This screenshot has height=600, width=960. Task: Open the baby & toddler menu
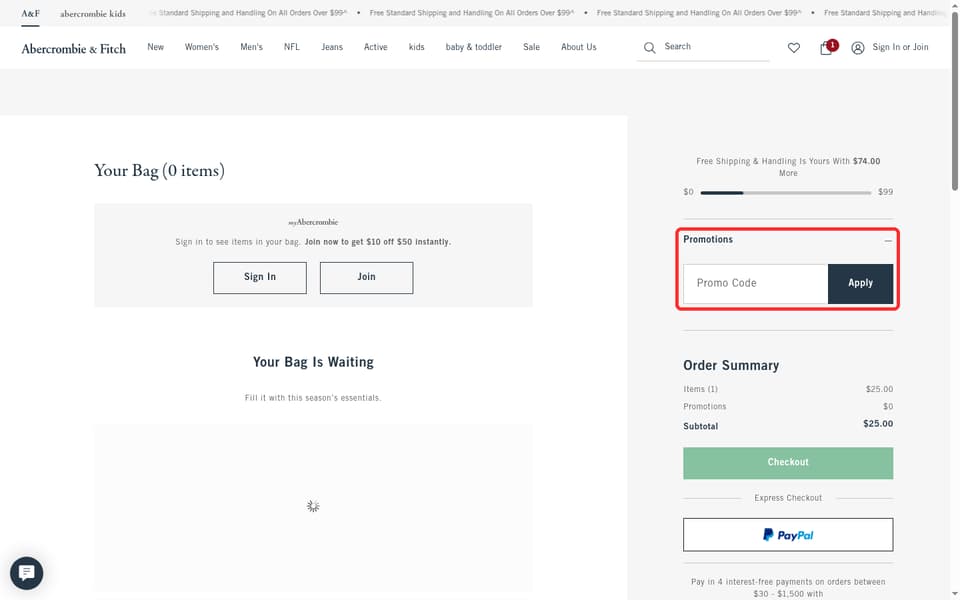473,47
